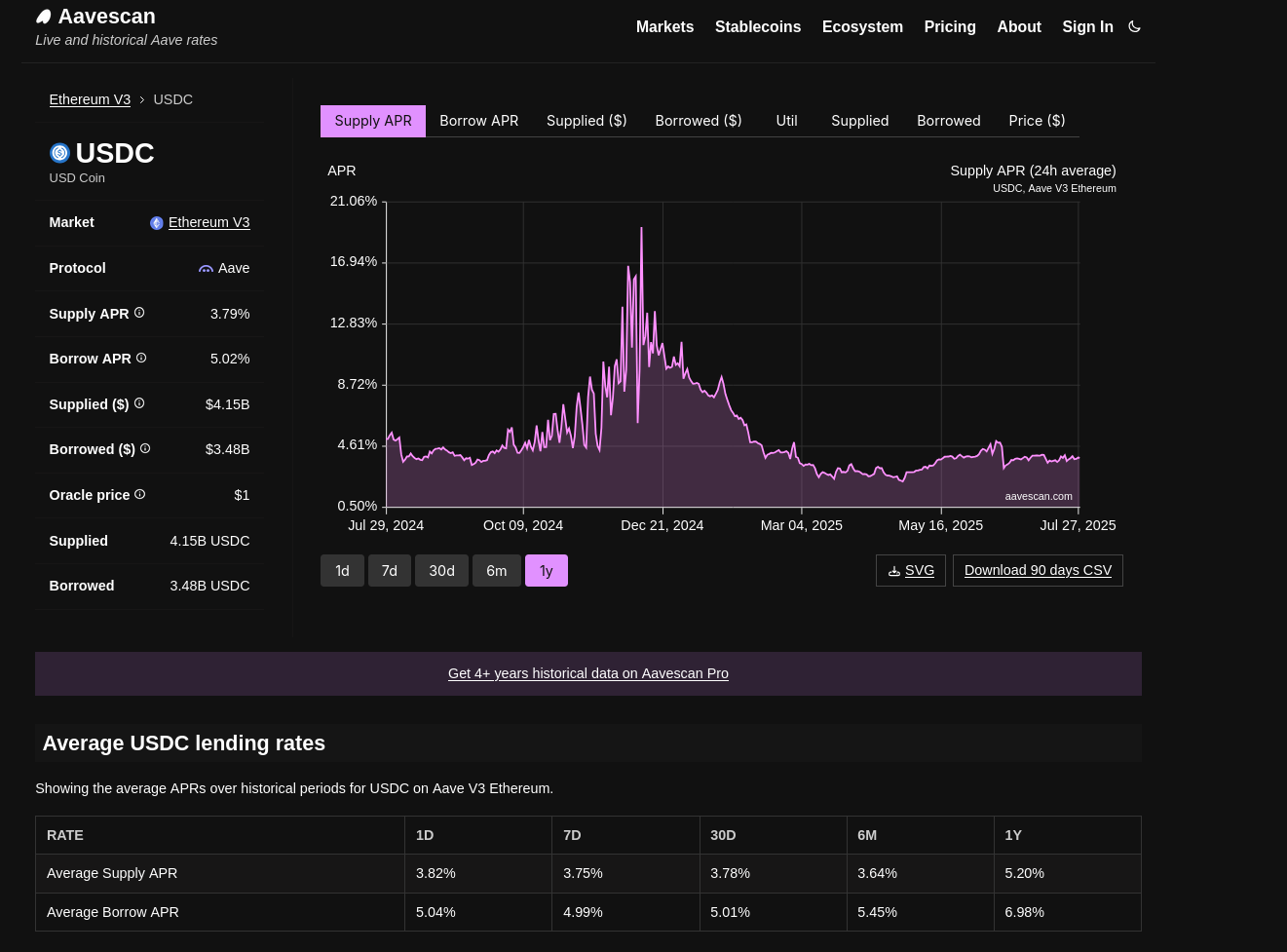Switch to the Supplied token tab
The height and width of the screenshot is (952, 1287).
point(860,121)
